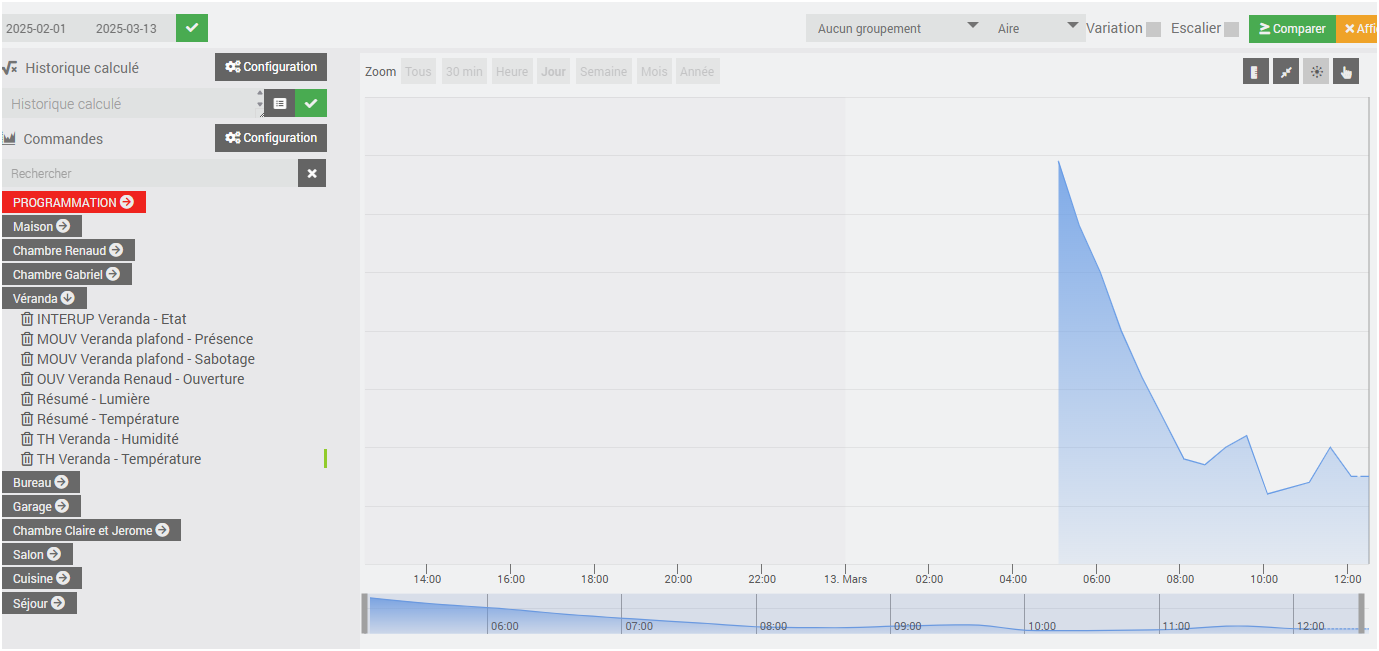Focus the Rechercher search field
Viewport: 1379px width, 651px height.
coord(150,173)
